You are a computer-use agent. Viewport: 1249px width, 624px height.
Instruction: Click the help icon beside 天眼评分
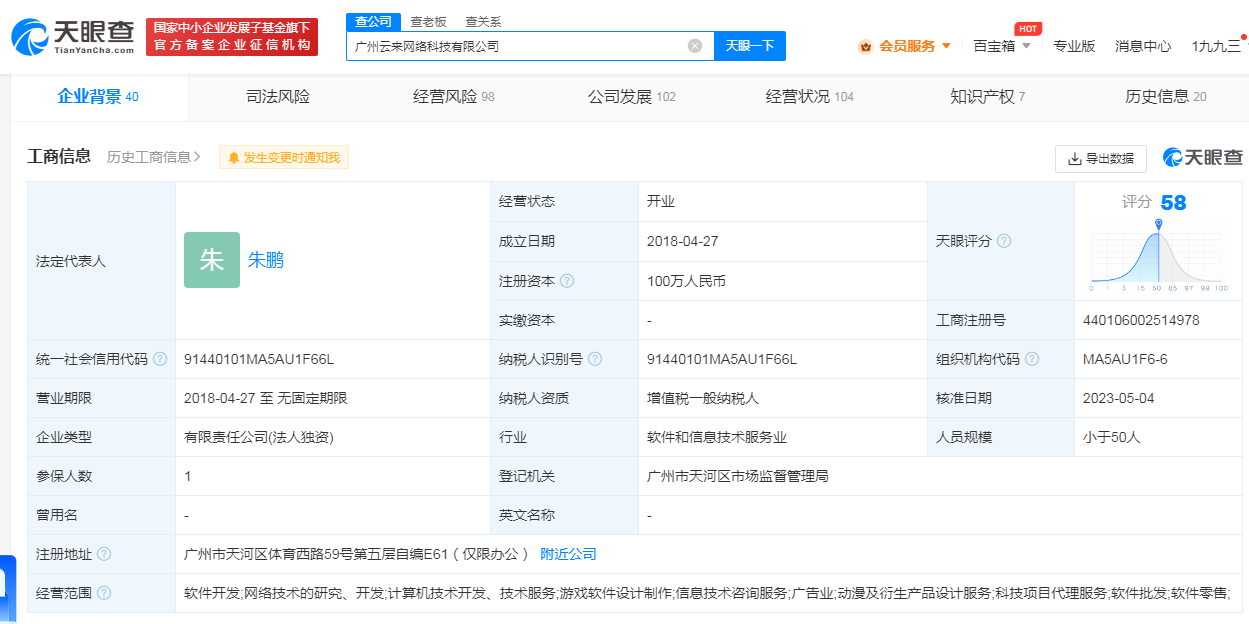1004,241
